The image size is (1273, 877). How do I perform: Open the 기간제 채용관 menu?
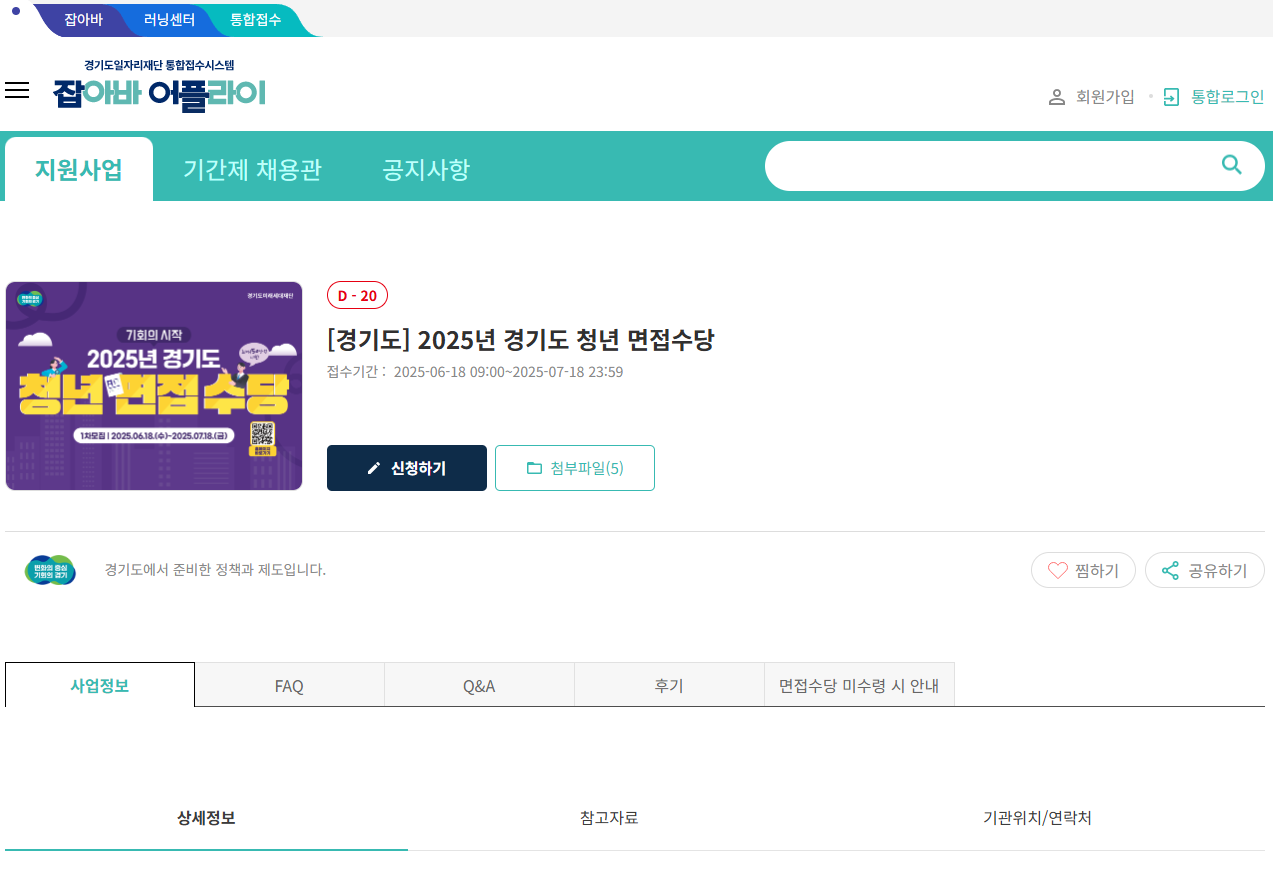pos(252,168)
